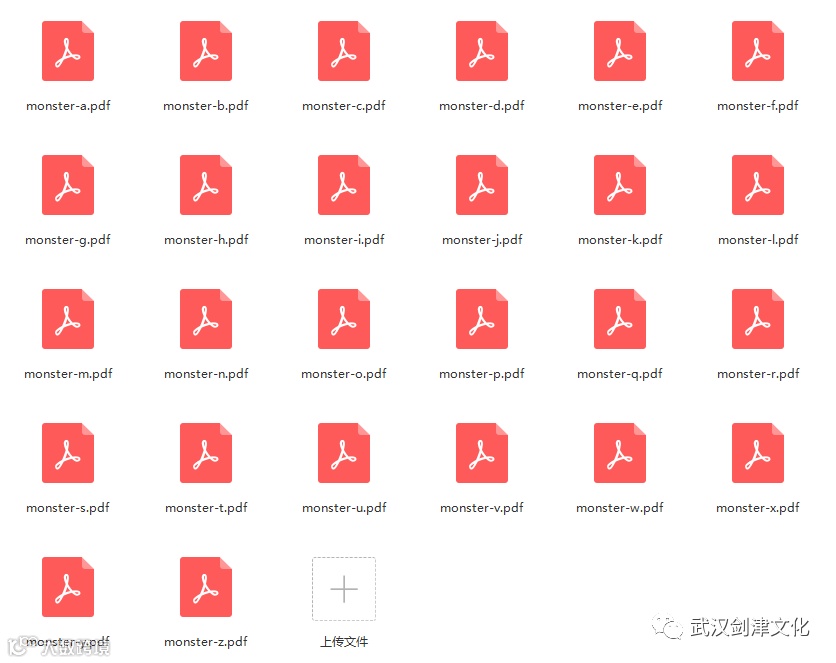
Task: Select the monster-g.pdf filename text
Action: click(68, 240)
